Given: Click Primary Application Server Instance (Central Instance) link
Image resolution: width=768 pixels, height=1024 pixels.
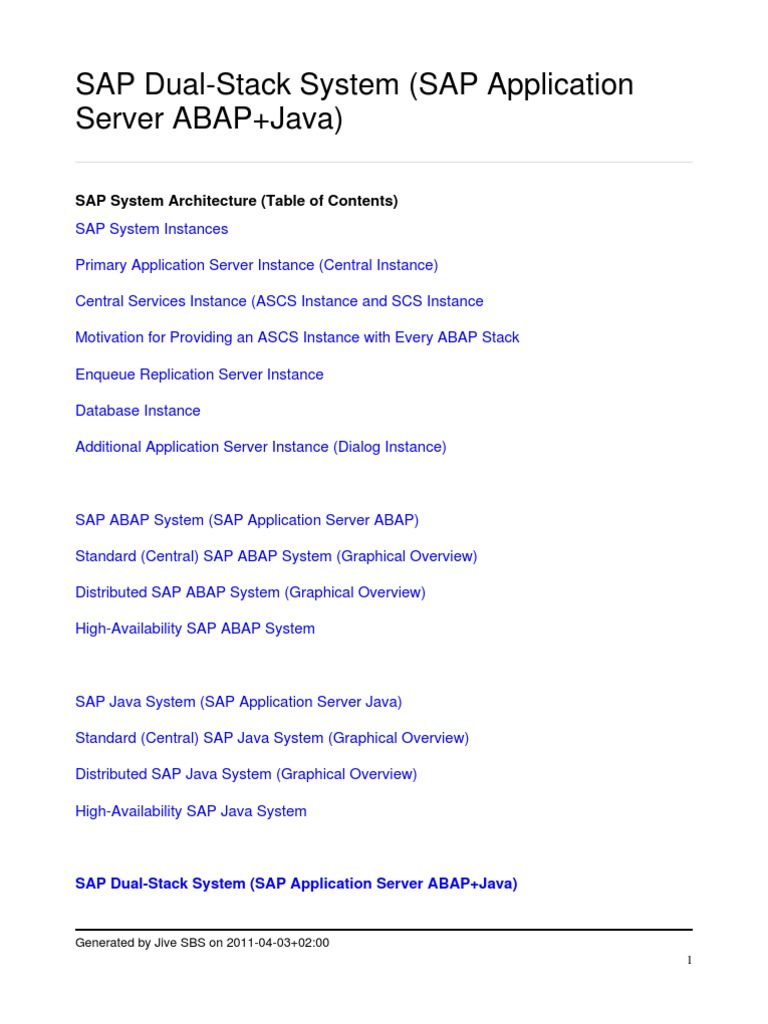Looking at the screenshot, I should [x=256, y=265].
